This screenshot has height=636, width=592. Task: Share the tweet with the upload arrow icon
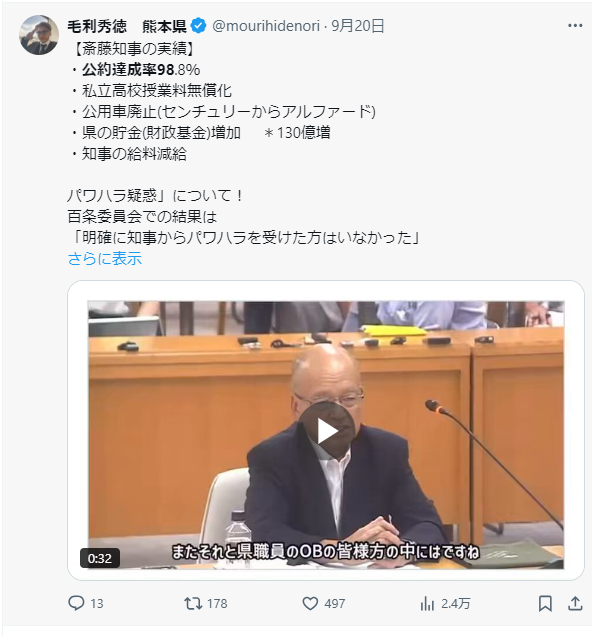575,604
